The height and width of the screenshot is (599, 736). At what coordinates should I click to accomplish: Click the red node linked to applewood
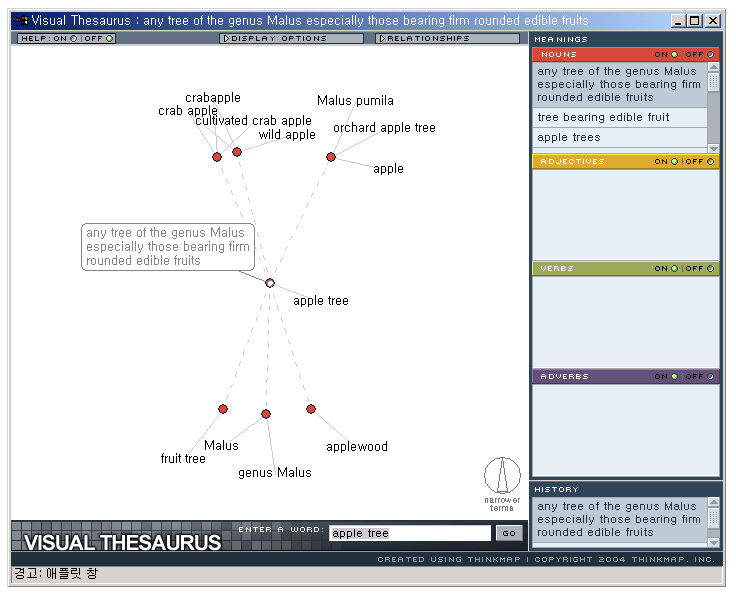311,409
